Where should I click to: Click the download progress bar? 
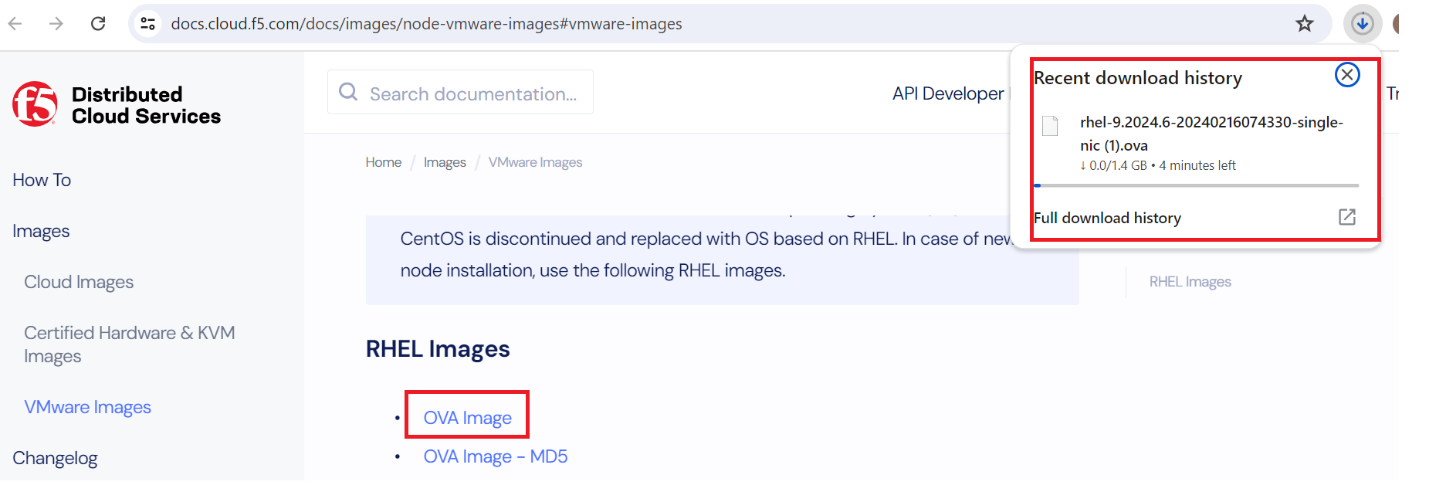[1195, 185]
